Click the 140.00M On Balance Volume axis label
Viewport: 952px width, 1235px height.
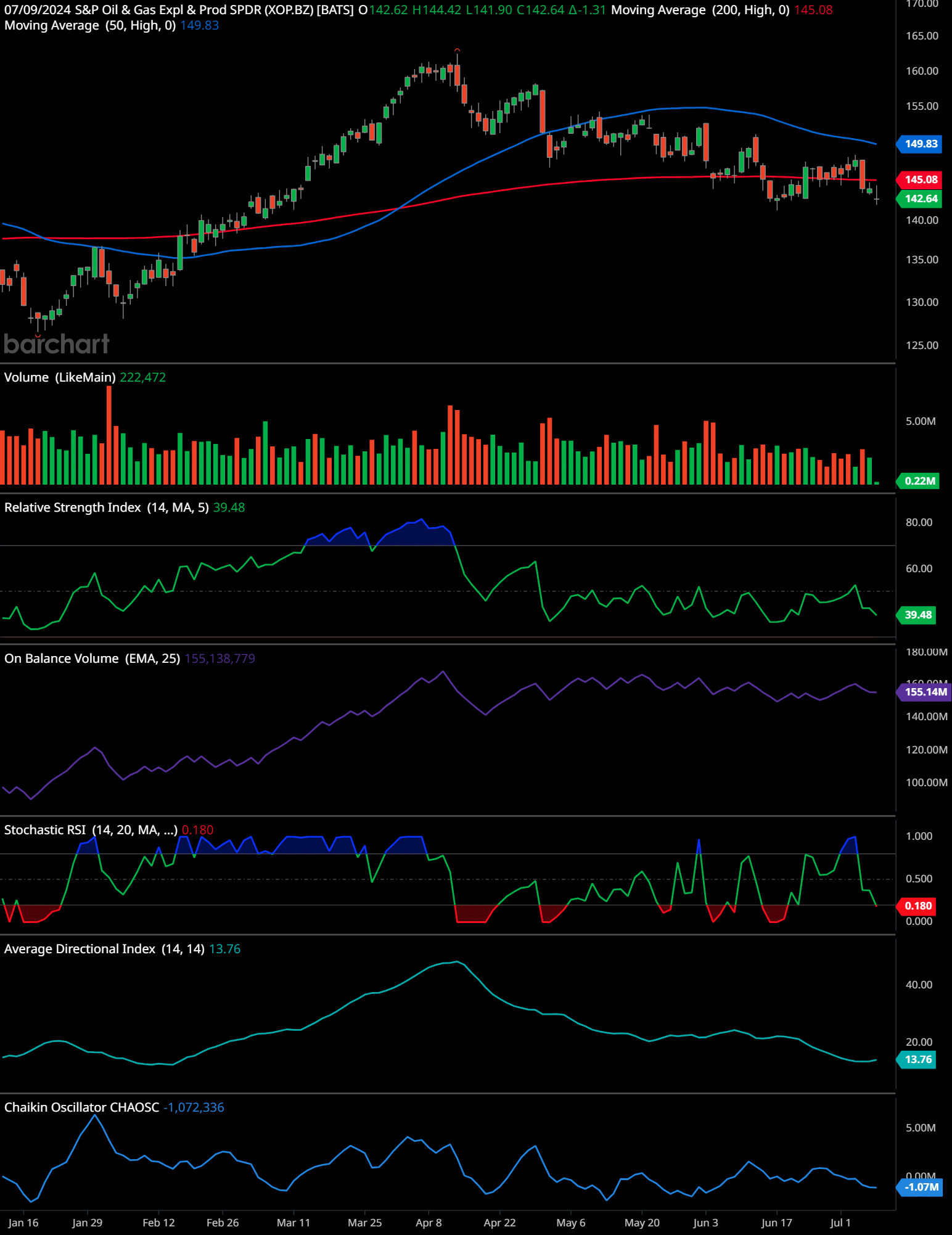click(927, 716)
